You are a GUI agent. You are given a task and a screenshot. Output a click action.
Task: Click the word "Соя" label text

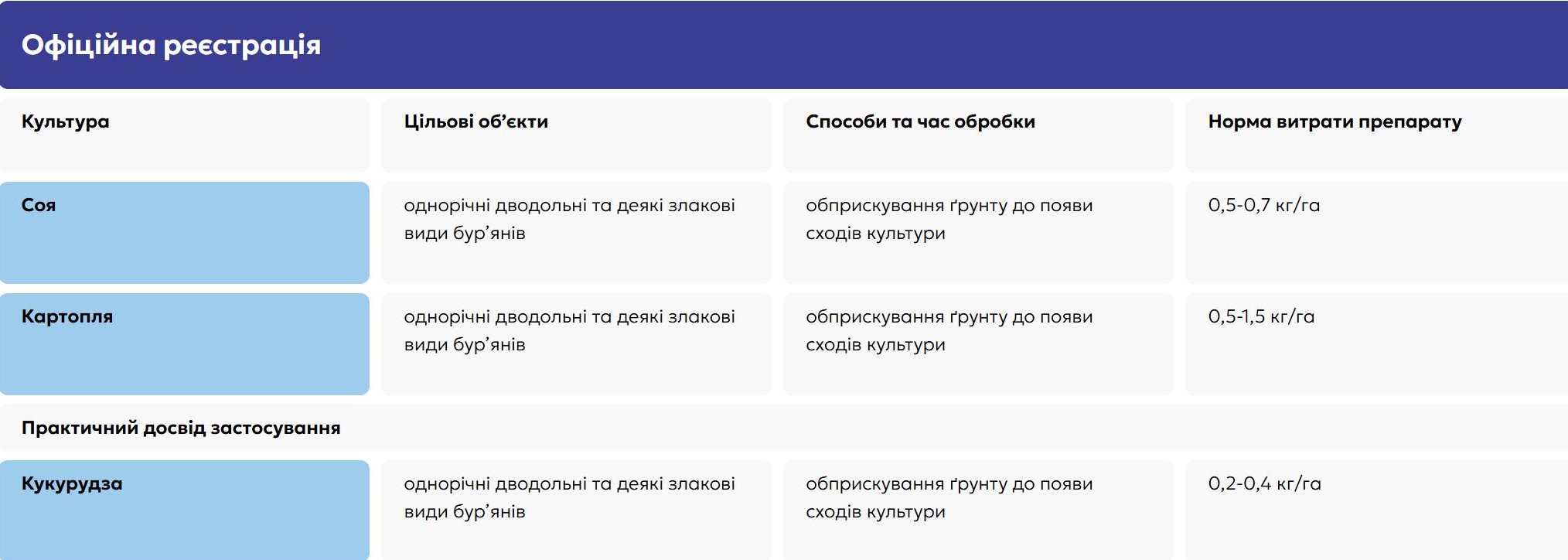coord(39,205)
